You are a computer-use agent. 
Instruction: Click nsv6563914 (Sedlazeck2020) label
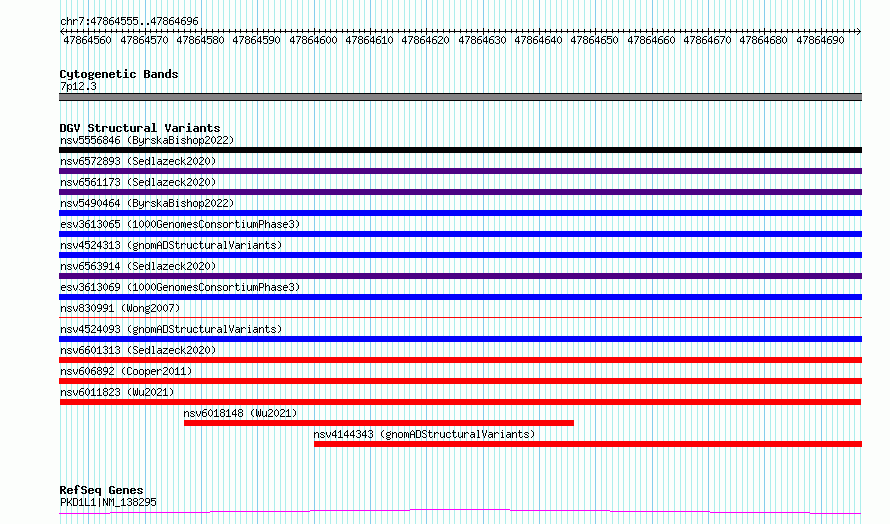pos(138,266)
